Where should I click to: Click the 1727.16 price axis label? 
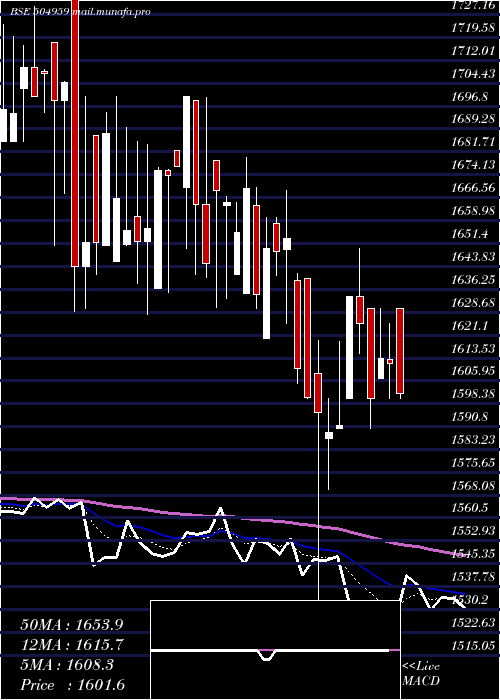(x=473, y=5)
